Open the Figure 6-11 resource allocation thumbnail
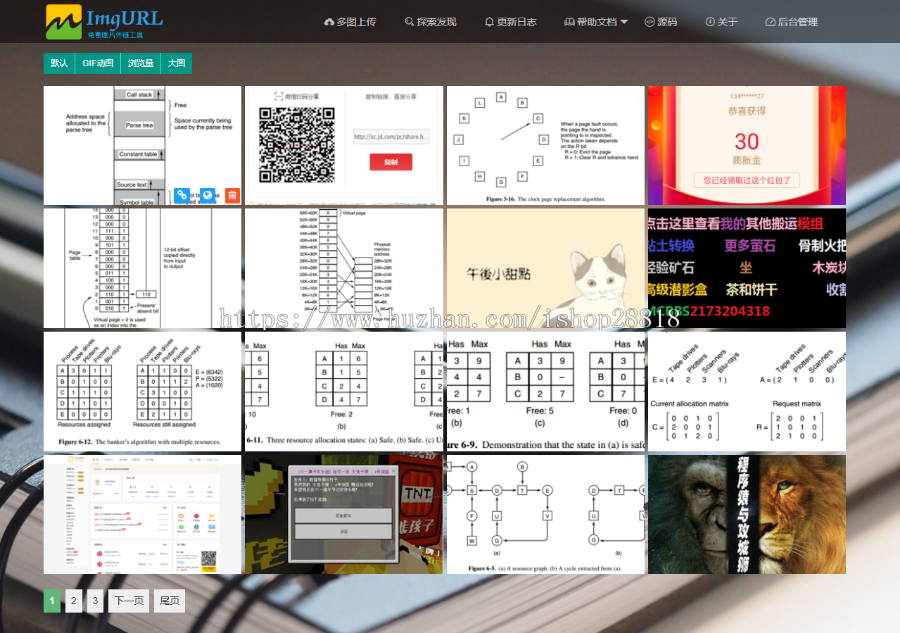This screenshot has height=633, width=900. (344, 391)
